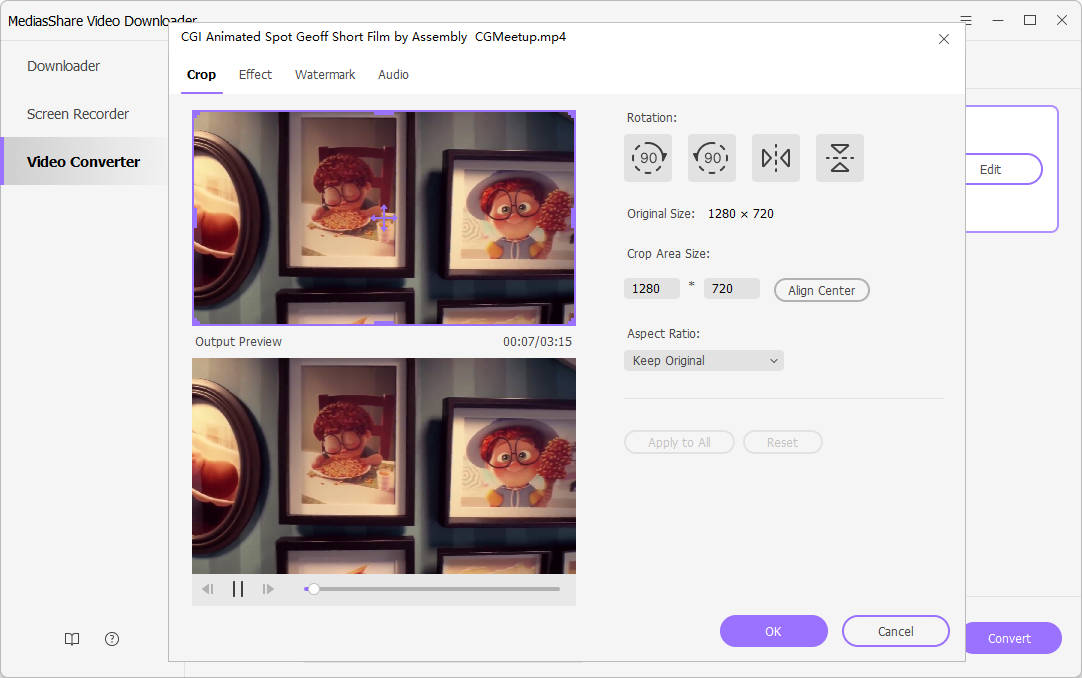The image size is (1082, 678).
Task: Open help via the question mark icon
Action: [111, 638]
